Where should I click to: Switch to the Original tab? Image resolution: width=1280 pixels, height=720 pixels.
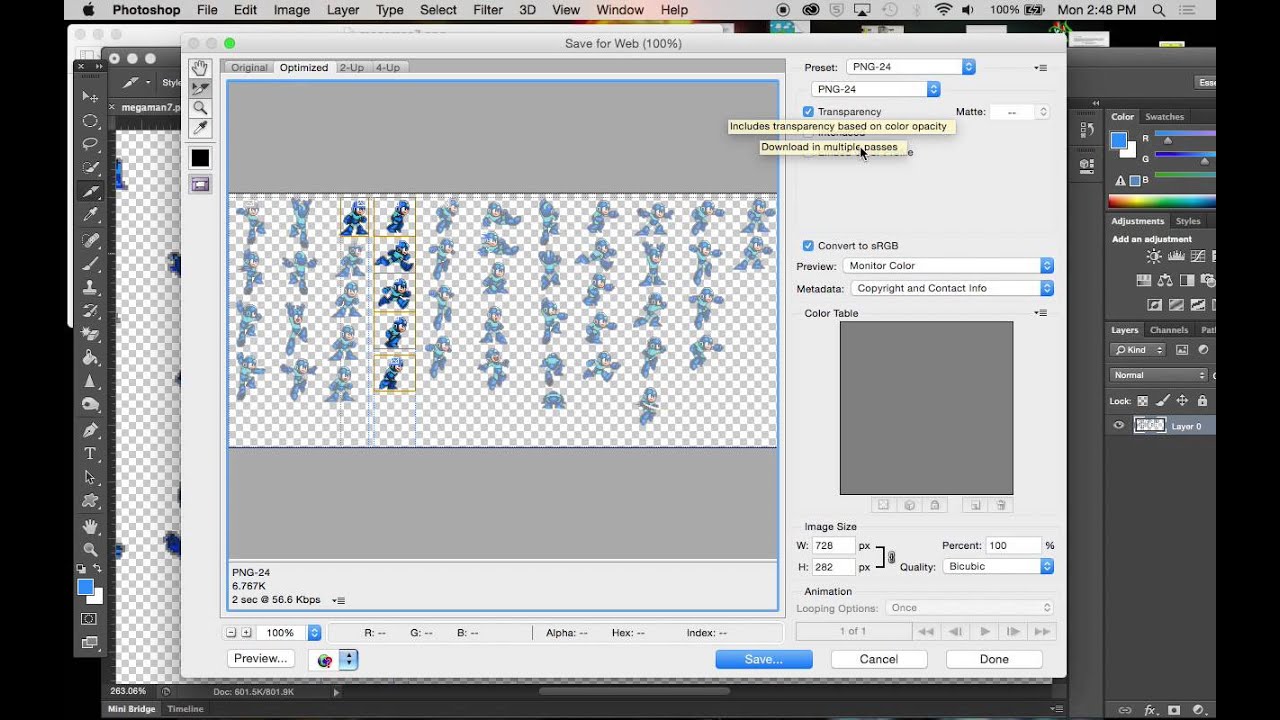(x=249, y=68)
